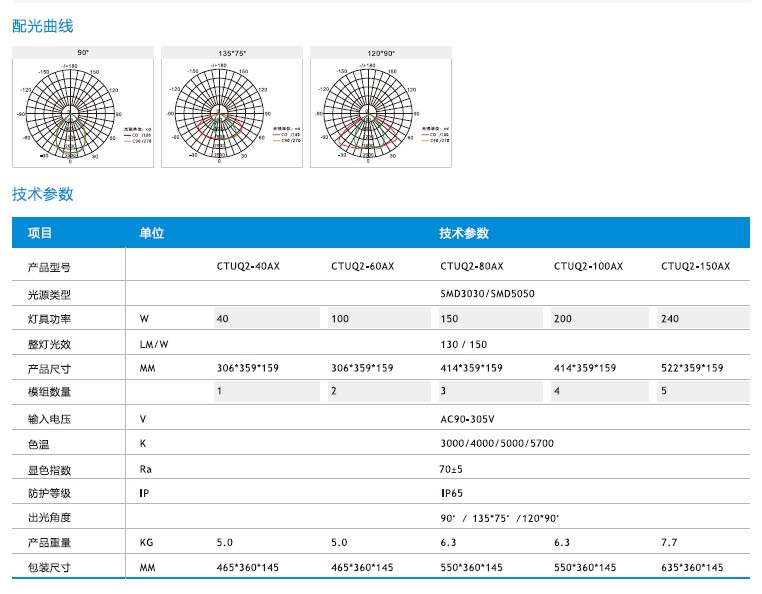Click module count 3 cell
762x594 pixels.
tap(490, 391)
